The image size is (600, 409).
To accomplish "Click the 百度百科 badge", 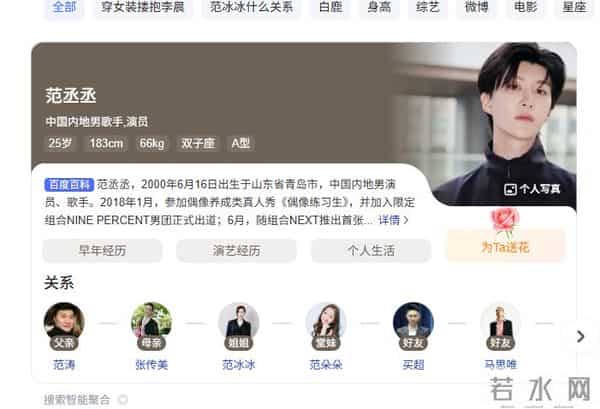I will click(x=69, y=185).
